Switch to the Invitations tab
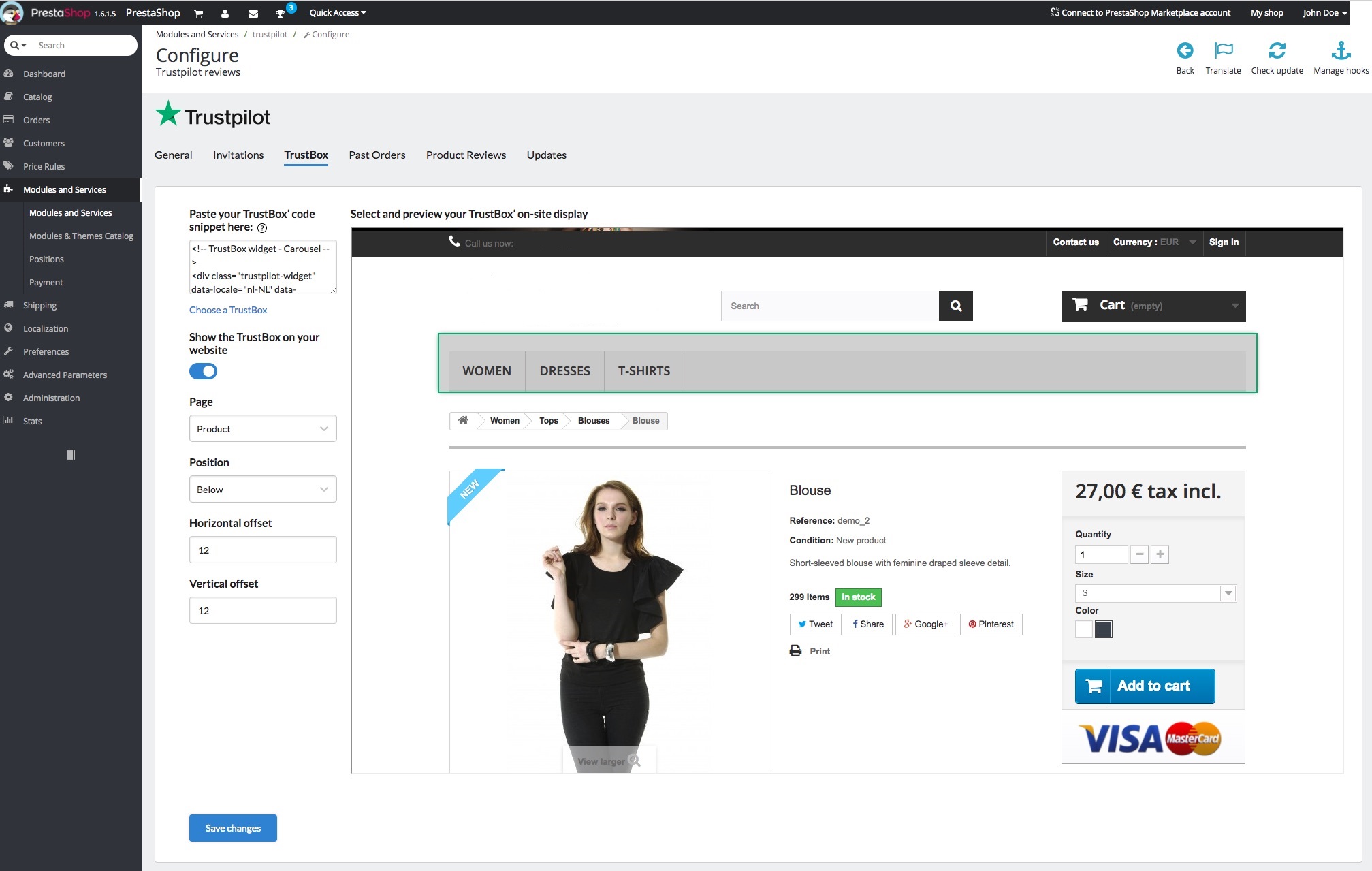The height and width of the screenshot is (871, 1372). coord(238,155)
